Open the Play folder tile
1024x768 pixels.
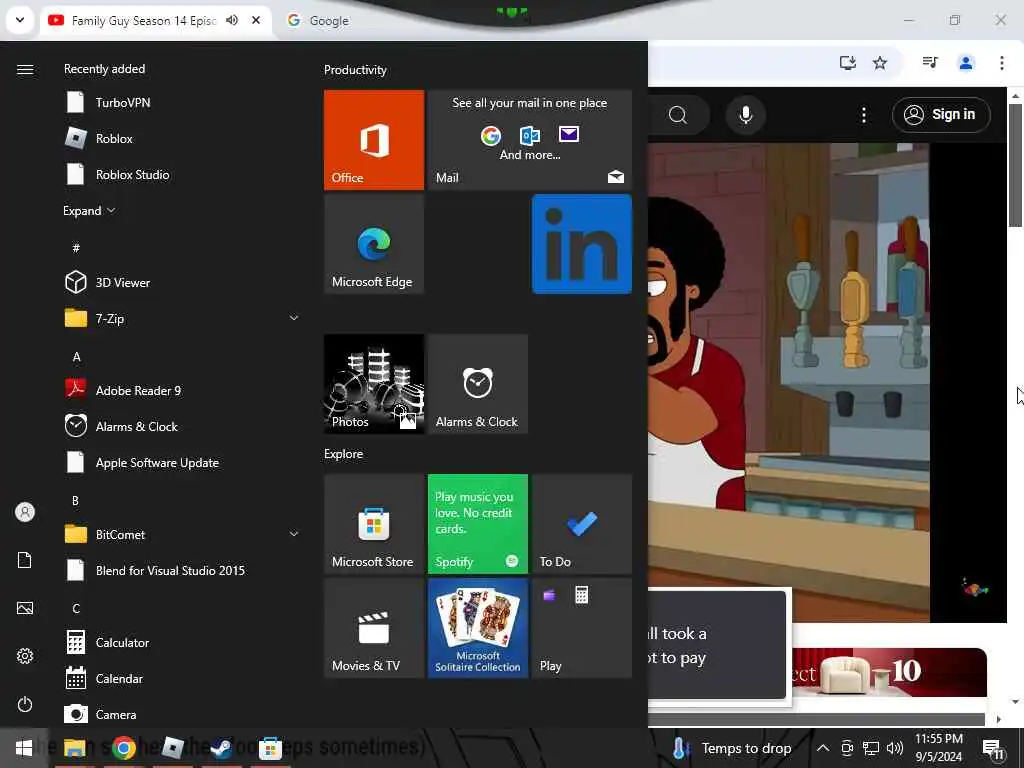[582, 628]
